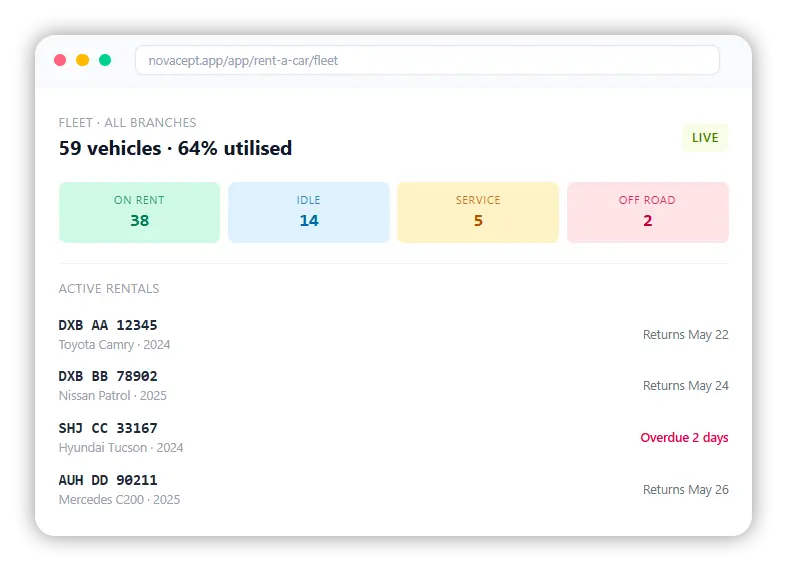Open the SERVICE 5 card

pyautogui.click(x=478, y=212)
